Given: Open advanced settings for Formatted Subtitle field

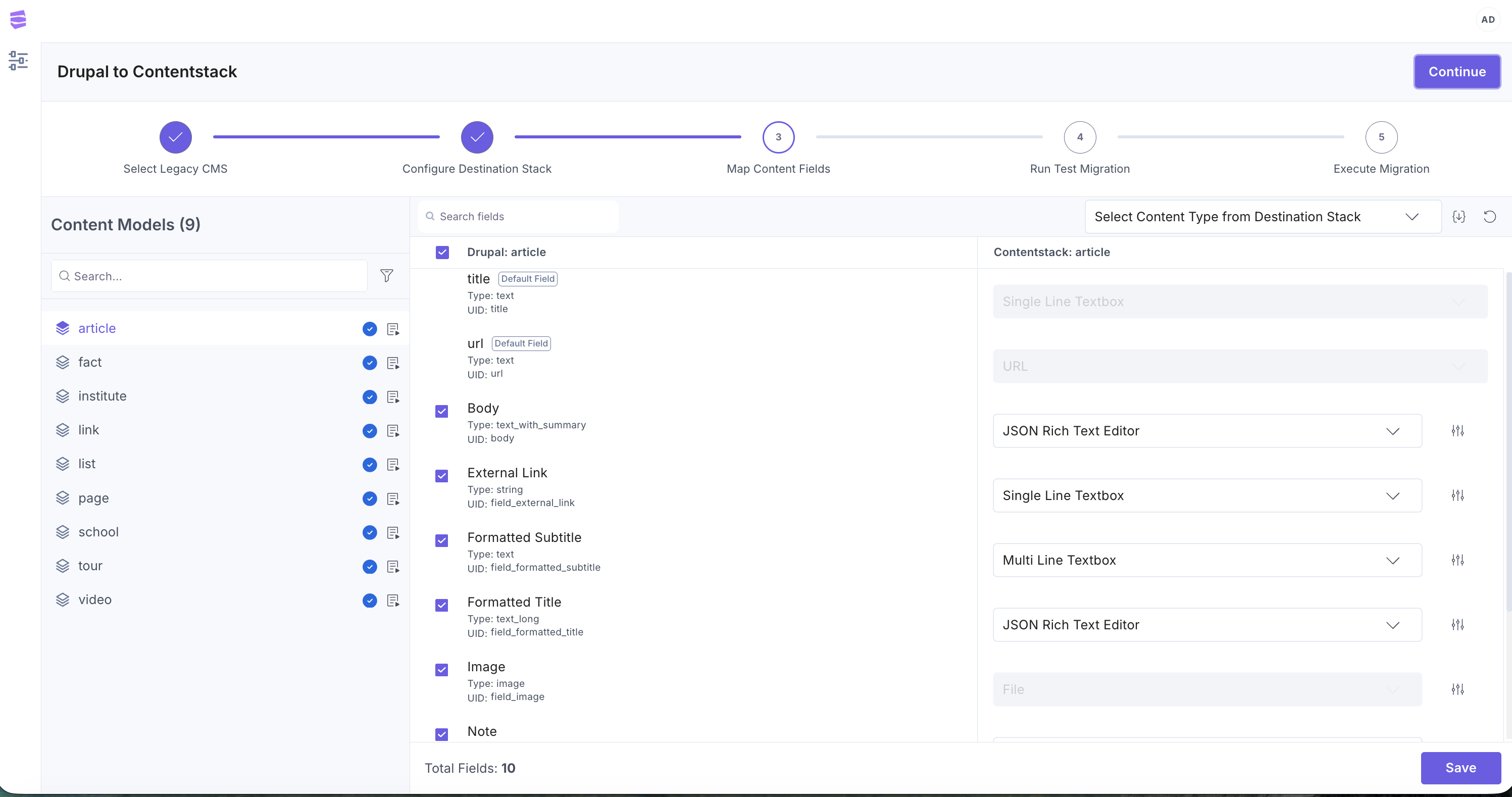Looking at the screenshot, I should [x=1457, y=560].
